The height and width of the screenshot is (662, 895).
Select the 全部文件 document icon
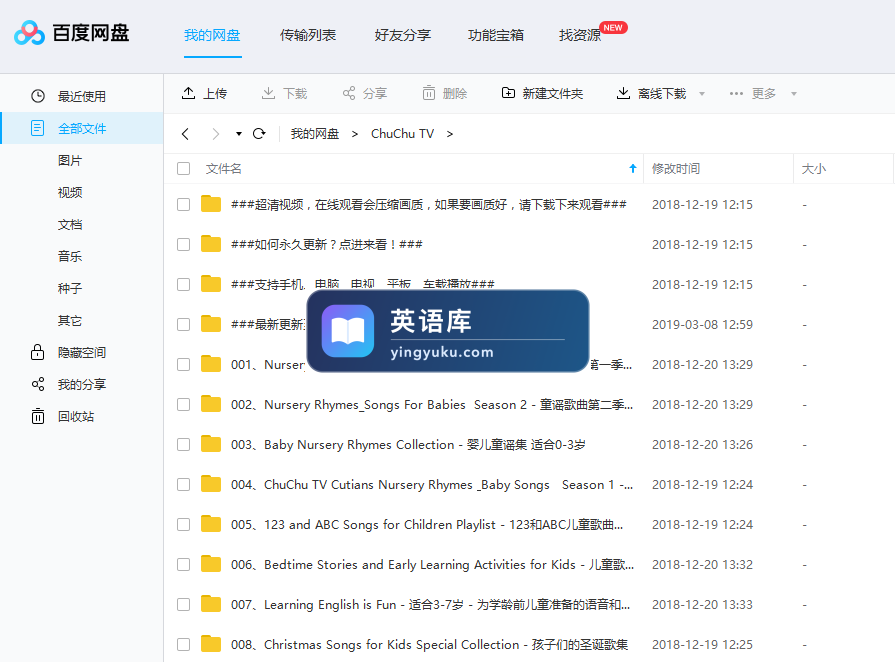(x=38, y=128)
